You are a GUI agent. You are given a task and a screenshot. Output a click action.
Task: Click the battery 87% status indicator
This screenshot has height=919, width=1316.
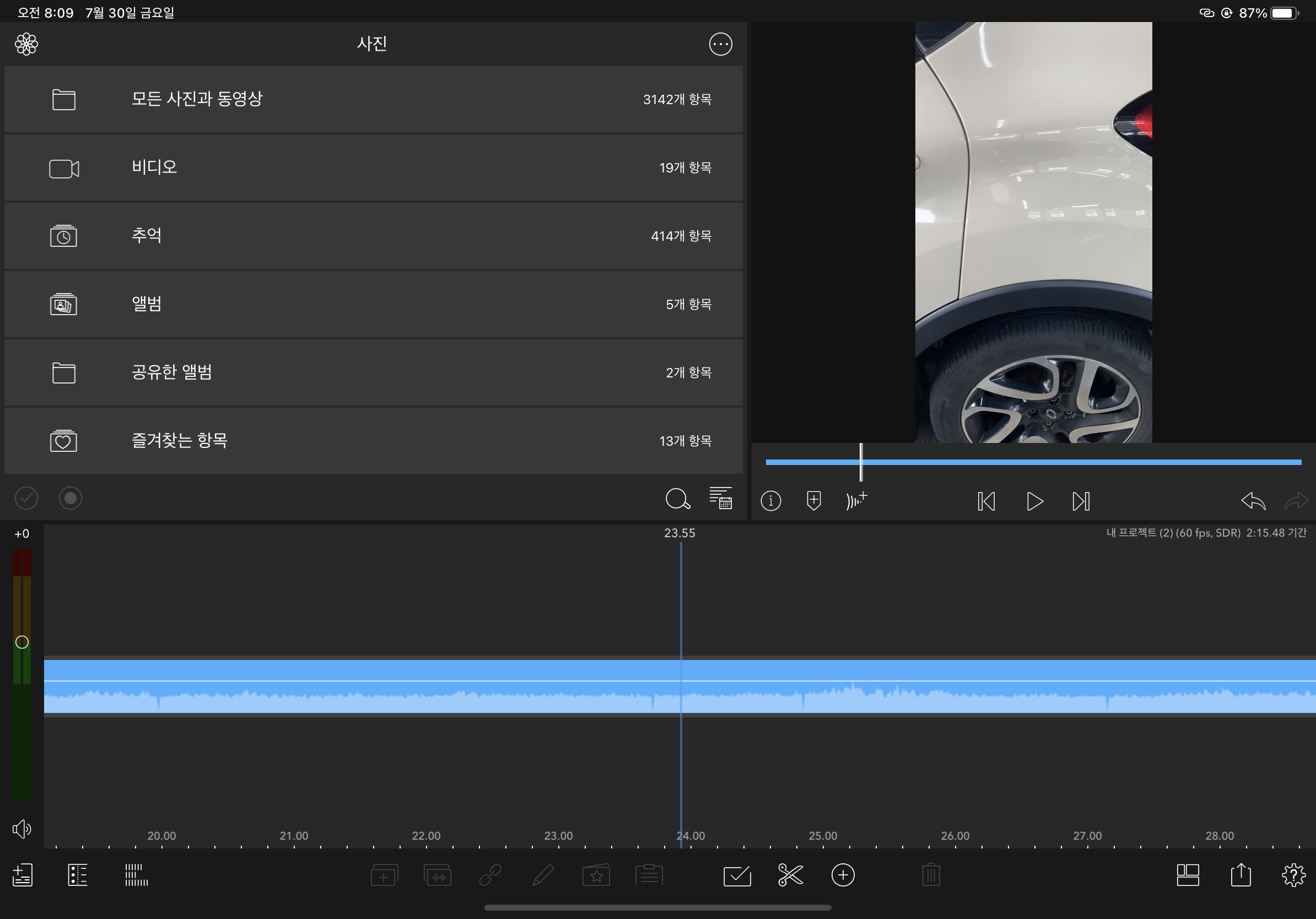tap(1270, 13)
